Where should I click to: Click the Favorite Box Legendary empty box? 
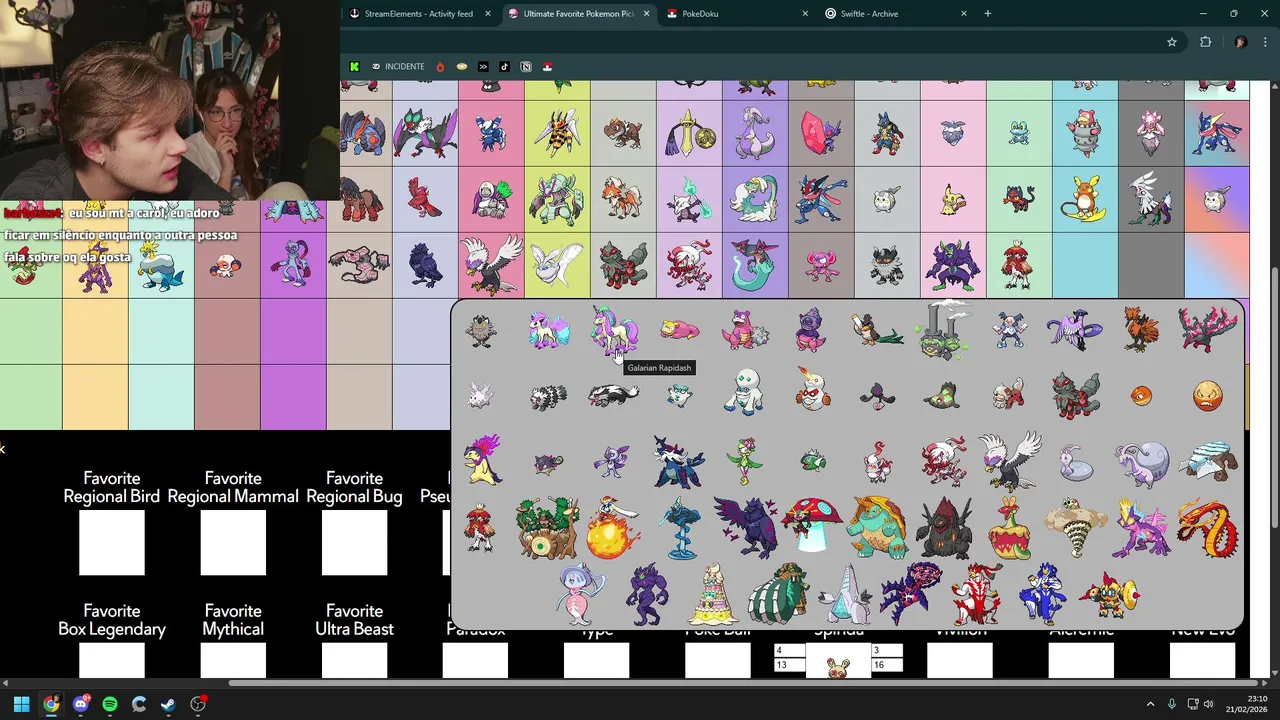pyautogui.click(x=112, y=661)
